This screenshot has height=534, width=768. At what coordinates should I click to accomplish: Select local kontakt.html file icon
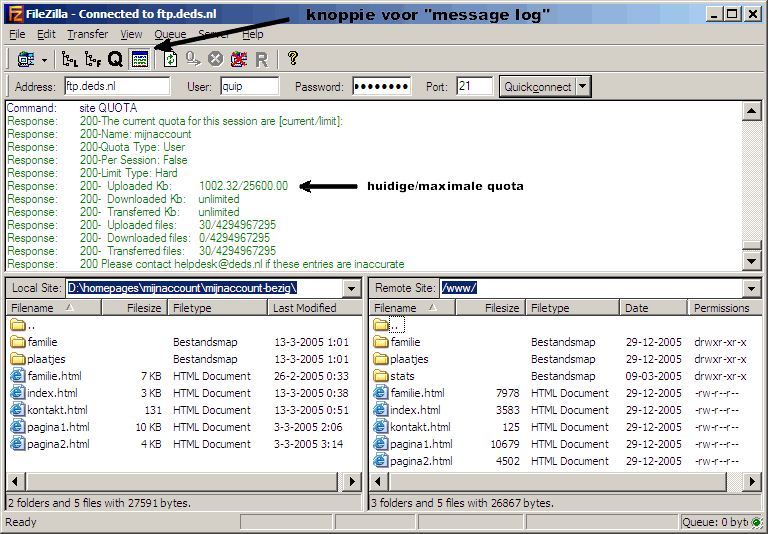(18, 410)
